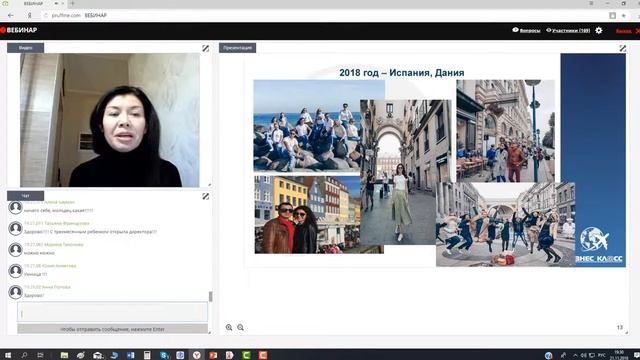Click the chat scrollbar thumb
This screenshot has height=360, width=640.
point(211,296)
